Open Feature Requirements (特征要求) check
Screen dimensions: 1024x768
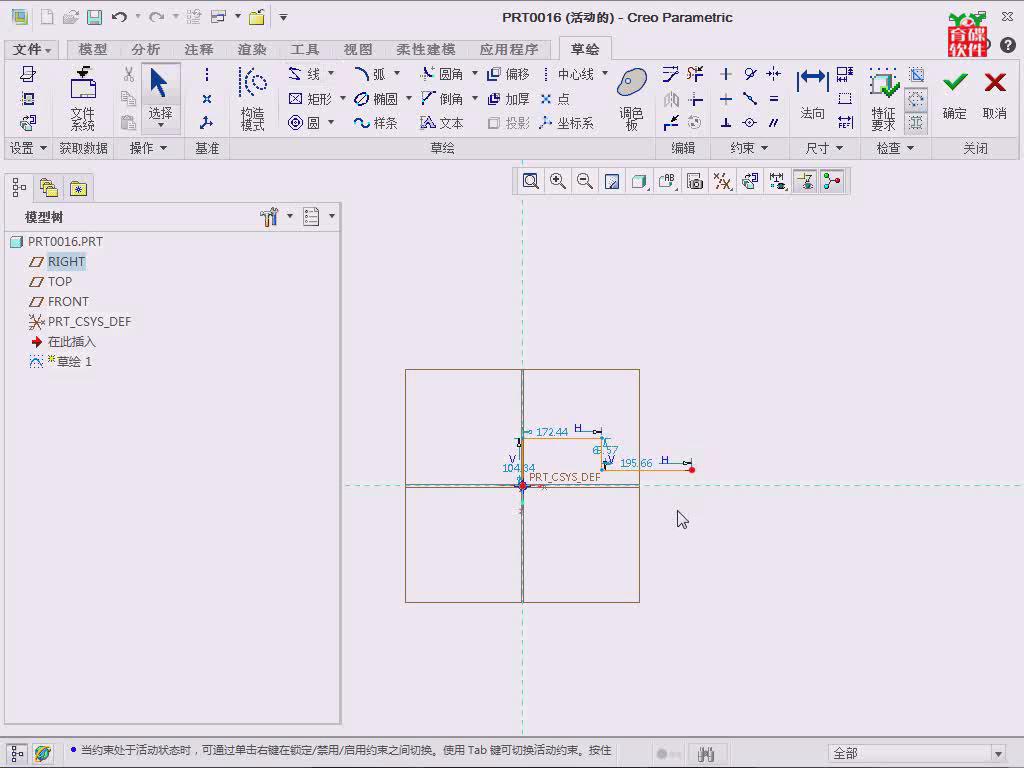[x=884, y=99]
